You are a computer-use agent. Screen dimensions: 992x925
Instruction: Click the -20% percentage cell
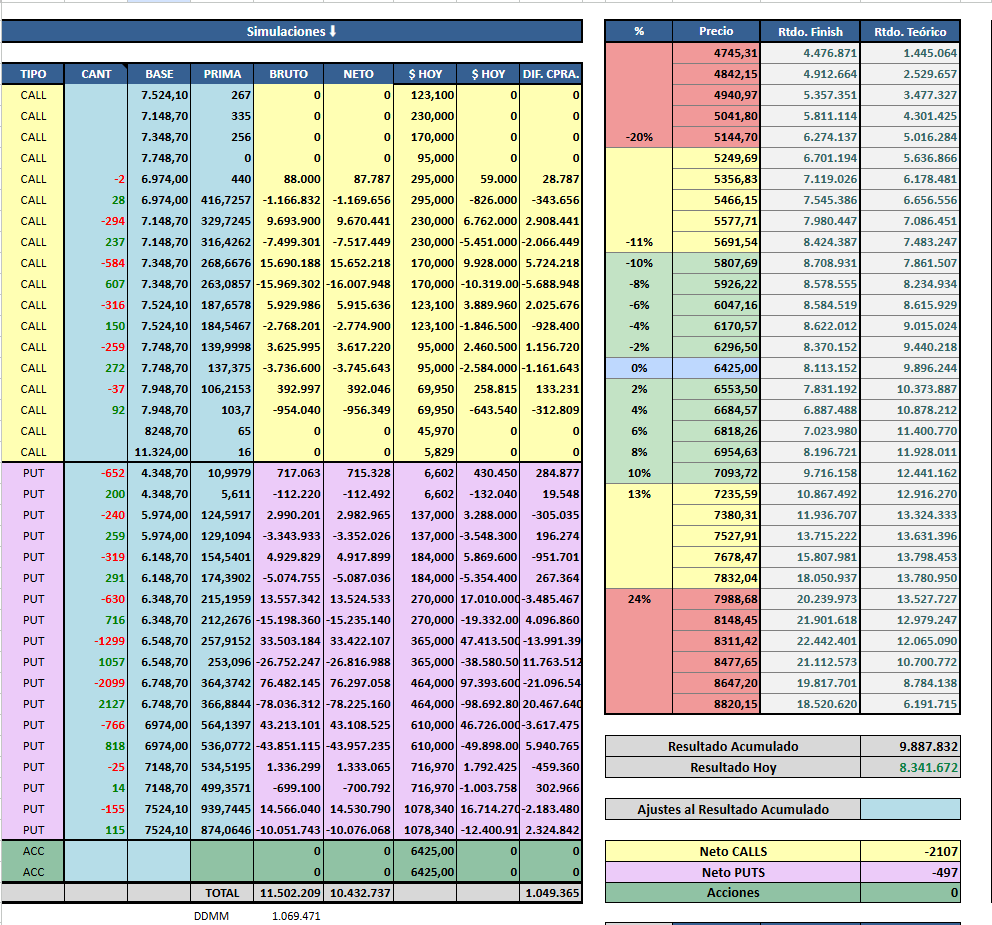(639, 137)
